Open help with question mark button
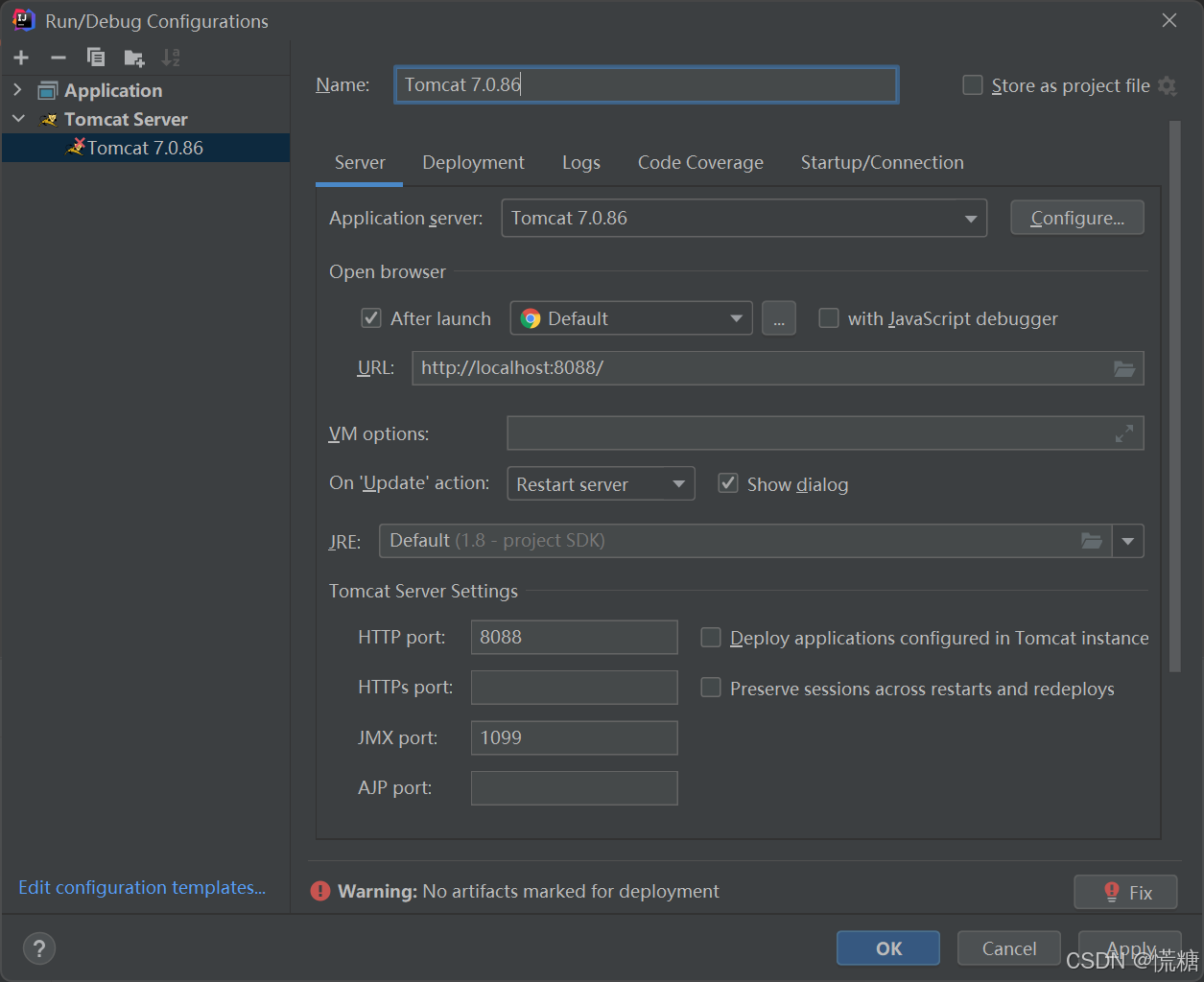Screen dimensions: 1204x982 pos(39,948)
